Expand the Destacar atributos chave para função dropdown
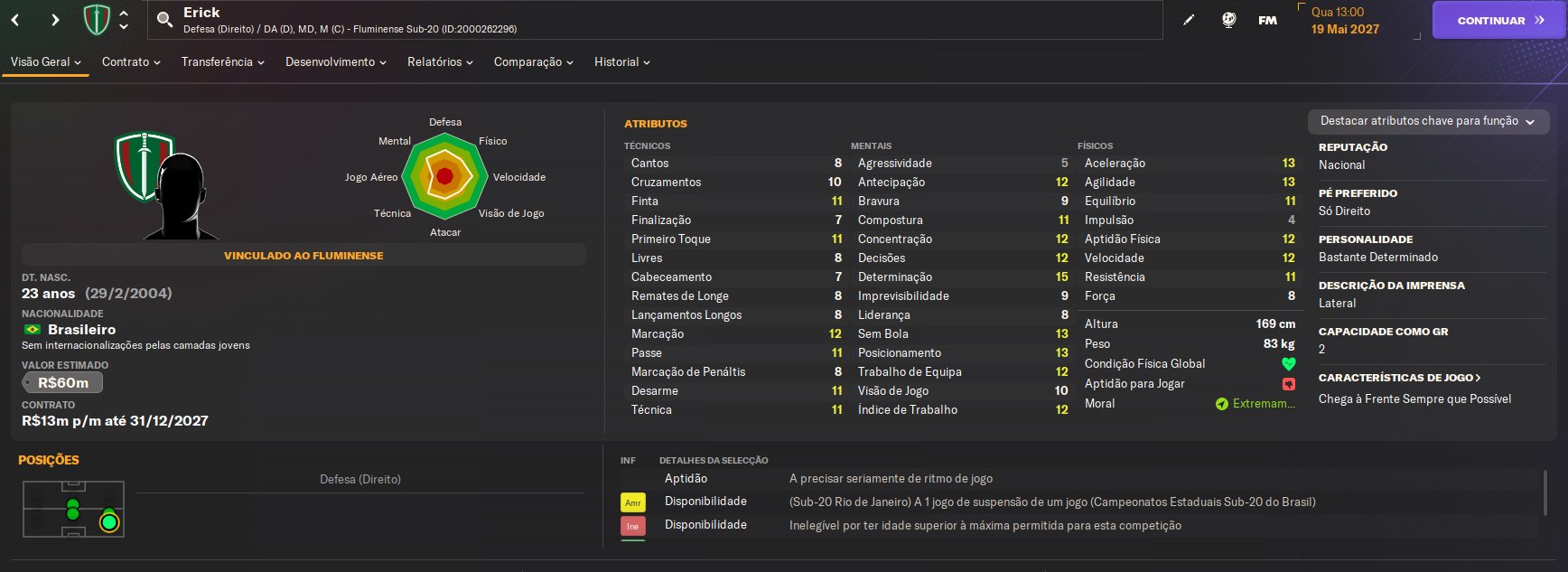1568x572 pixels. 1428,121
